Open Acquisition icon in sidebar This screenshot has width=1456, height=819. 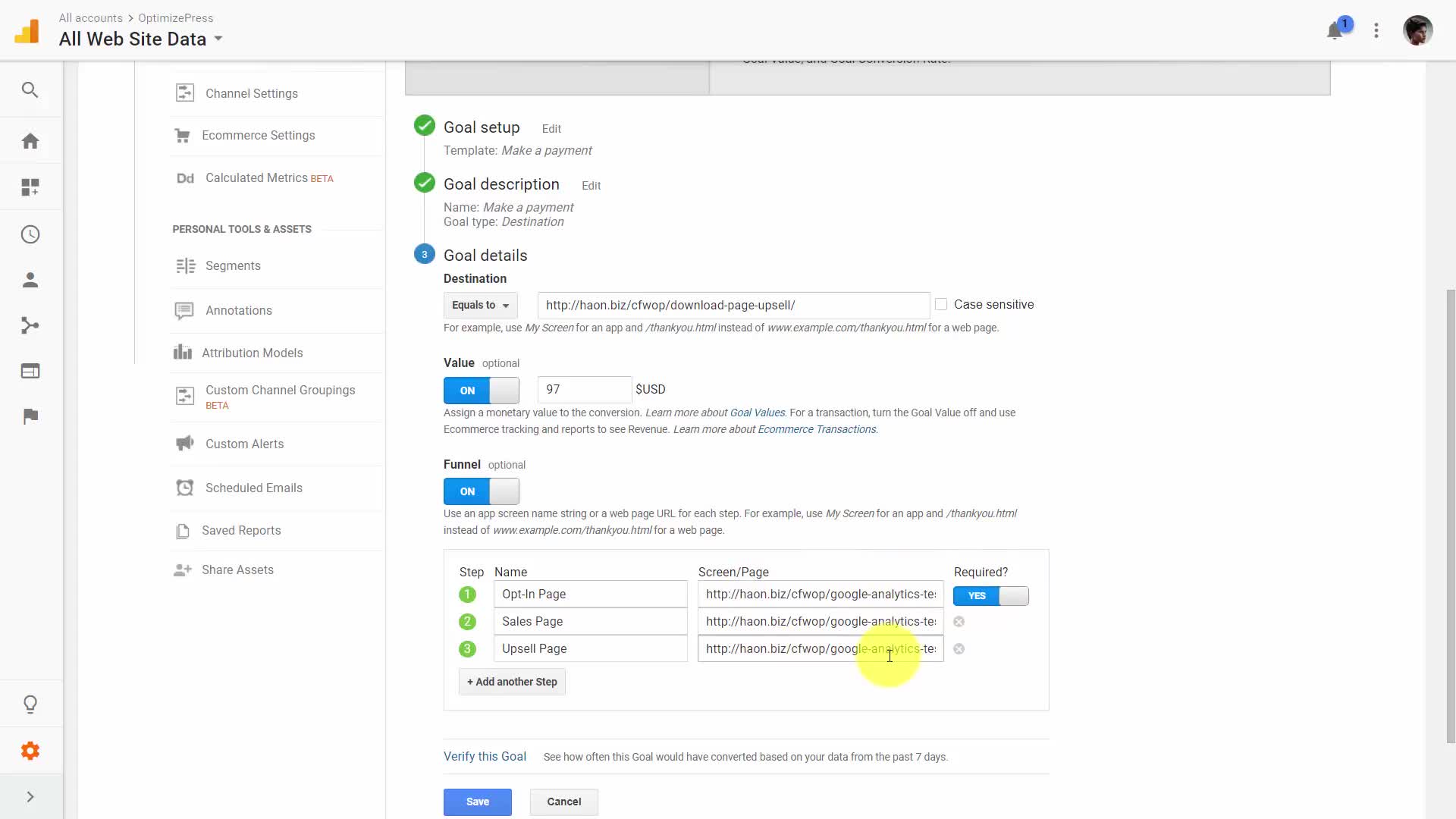tap(30, 325)
